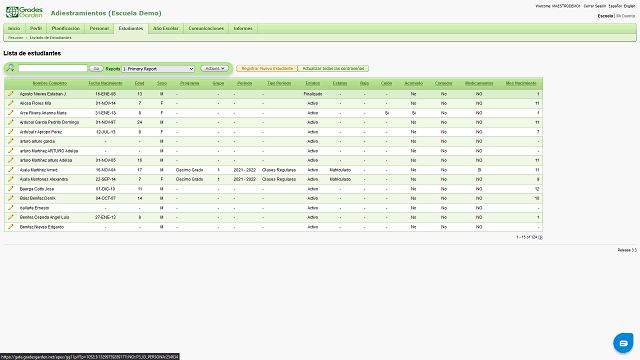Open the Reports dropdown Primary Report

click(x=158, y=69)
